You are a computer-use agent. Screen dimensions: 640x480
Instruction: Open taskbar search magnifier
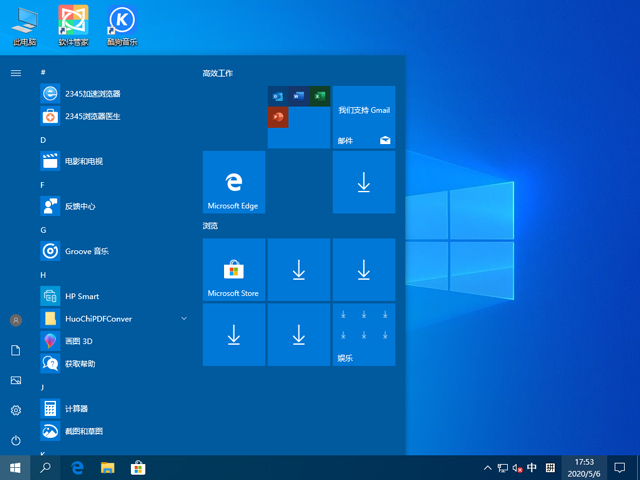point(45,468)
